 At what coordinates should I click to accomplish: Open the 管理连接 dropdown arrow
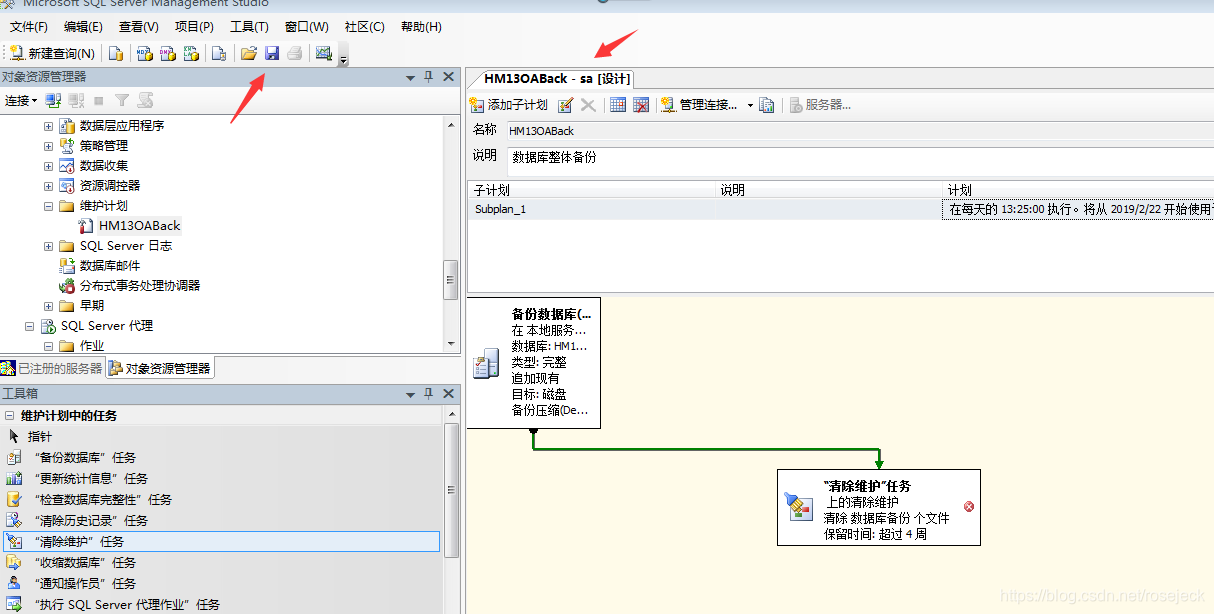click(750, 105)
